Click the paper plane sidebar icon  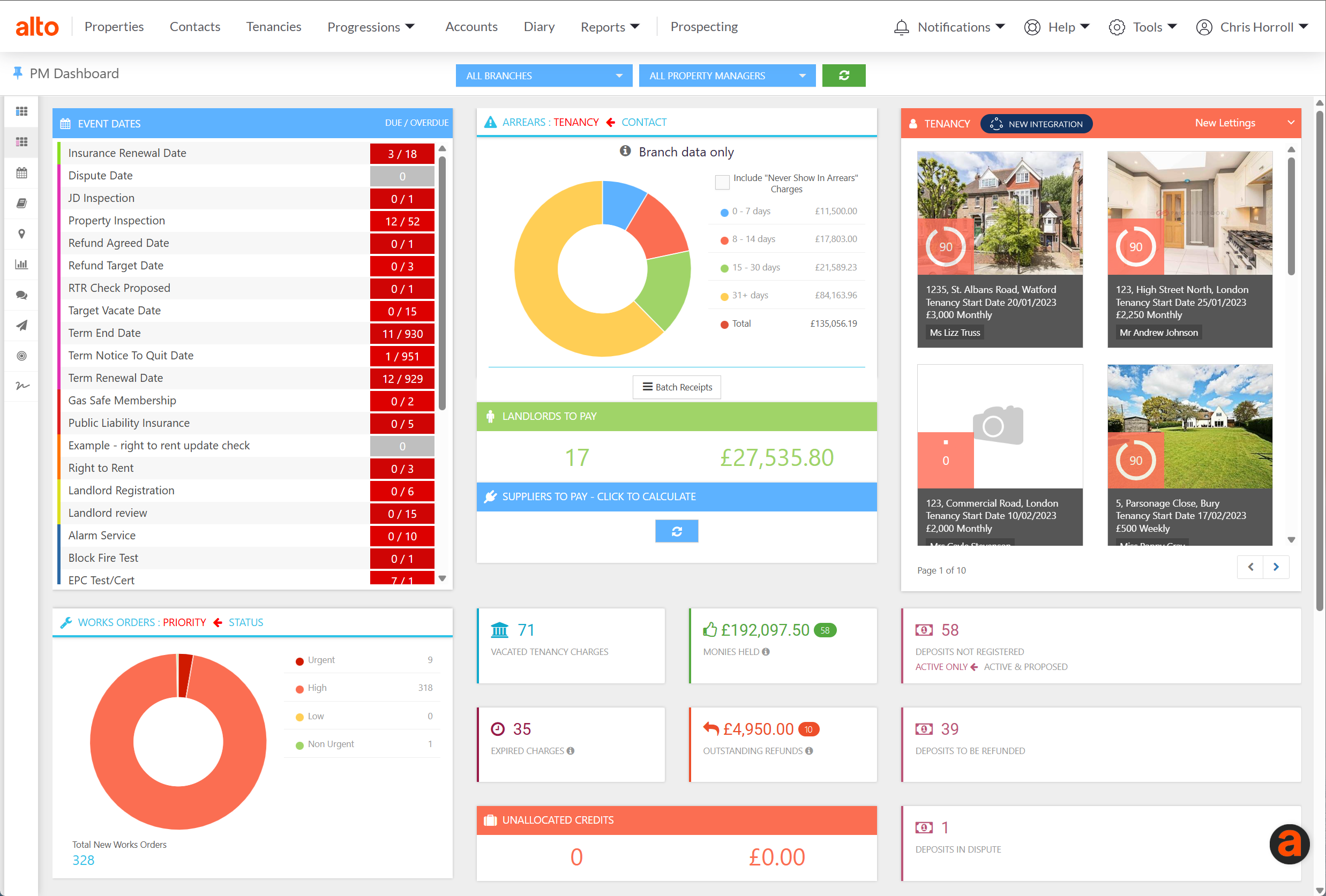(21, 325)
